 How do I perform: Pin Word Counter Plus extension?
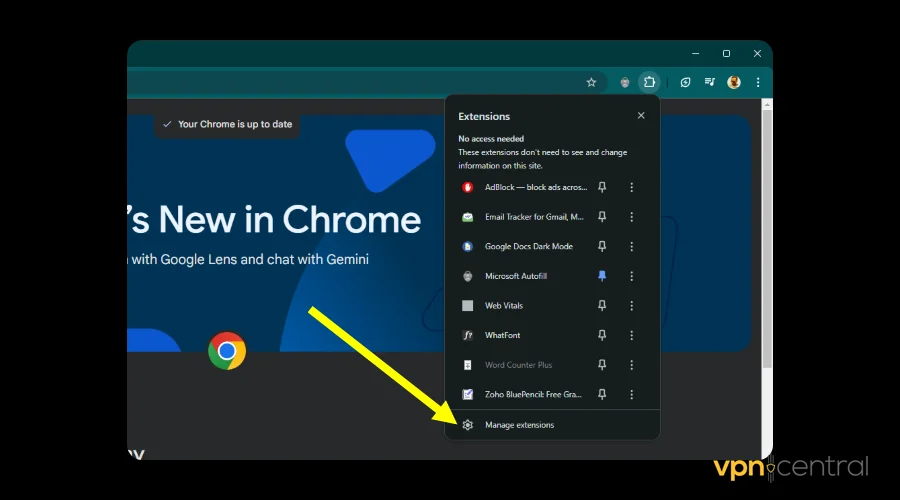602,365
